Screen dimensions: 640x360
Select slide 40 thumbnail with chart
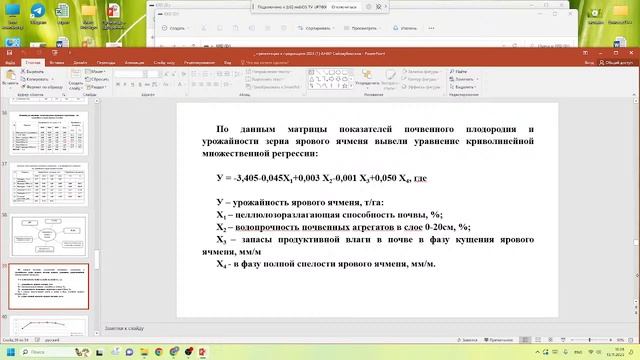pyautogui.click(x=49, y=326)
